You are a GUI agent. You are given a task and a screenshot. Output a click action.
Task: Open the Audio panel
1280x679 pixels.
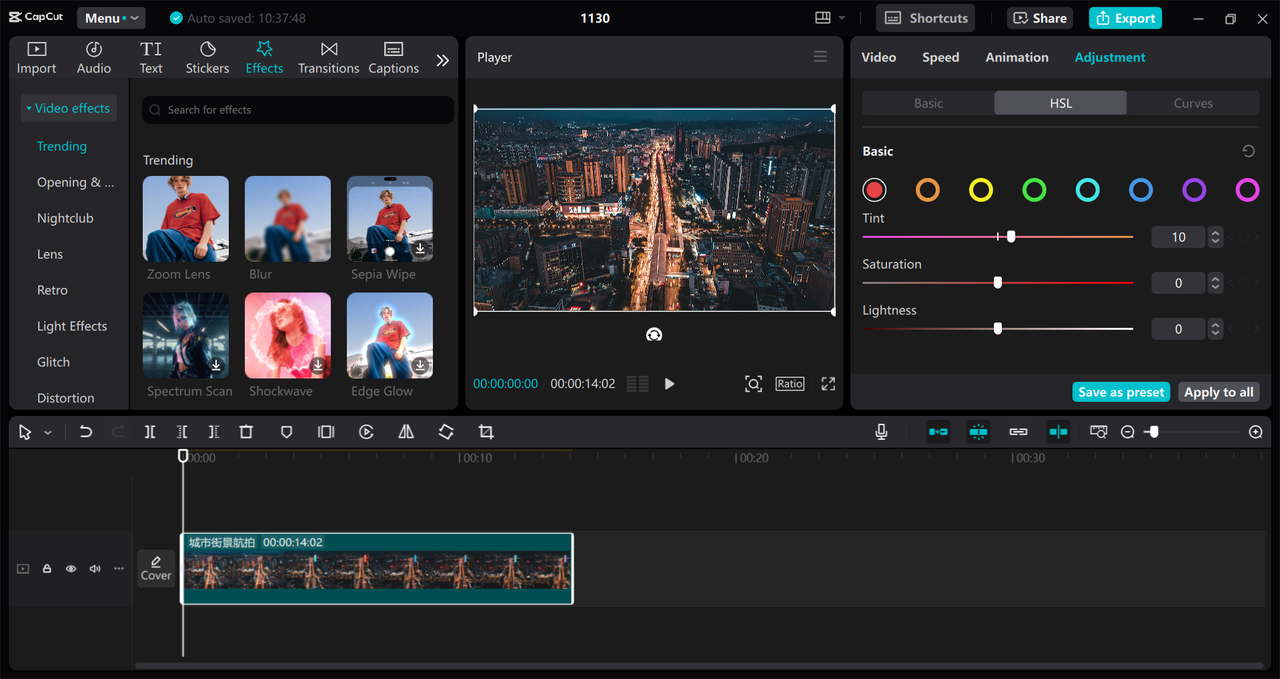pos(94,58)
